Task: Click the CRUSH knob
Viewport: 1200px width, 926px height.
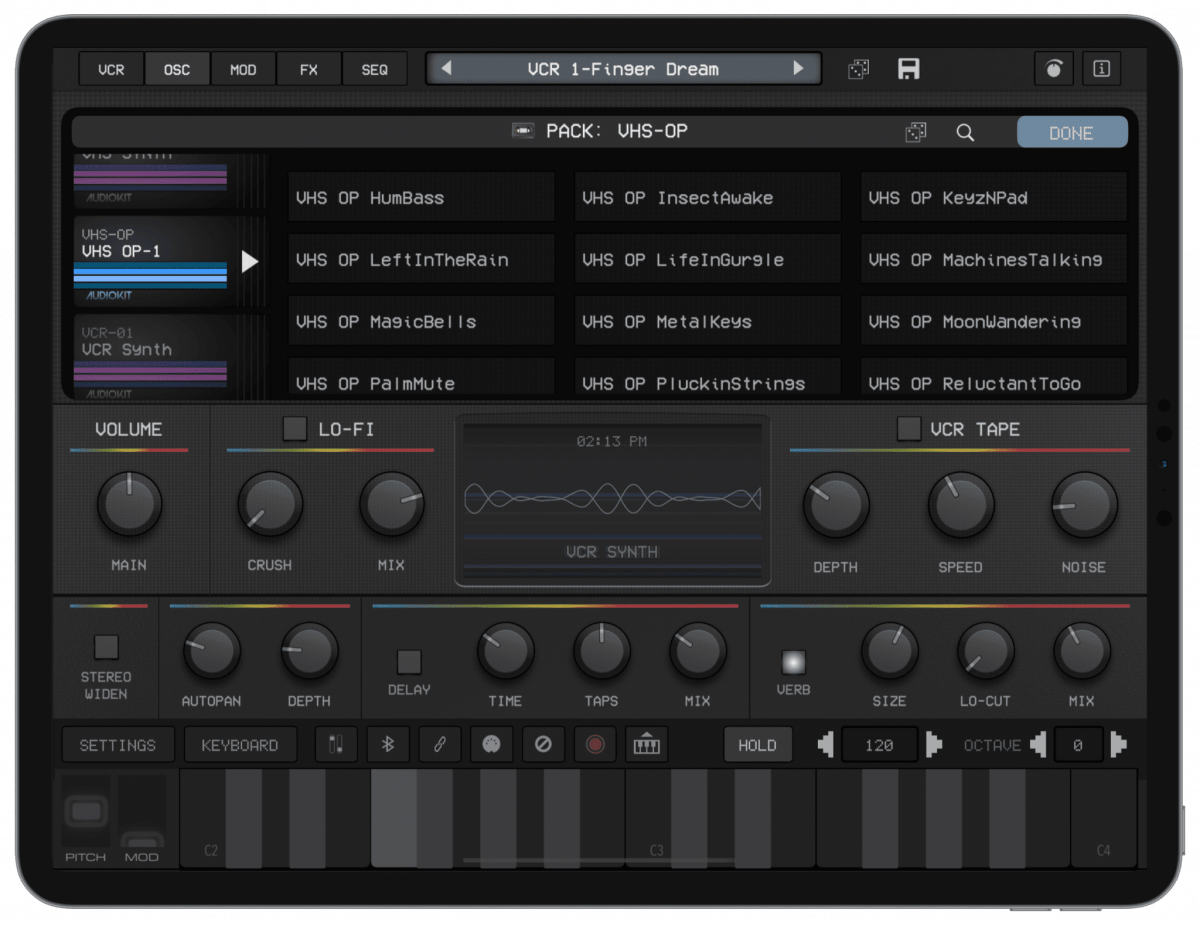Action: tap(270, 503)
